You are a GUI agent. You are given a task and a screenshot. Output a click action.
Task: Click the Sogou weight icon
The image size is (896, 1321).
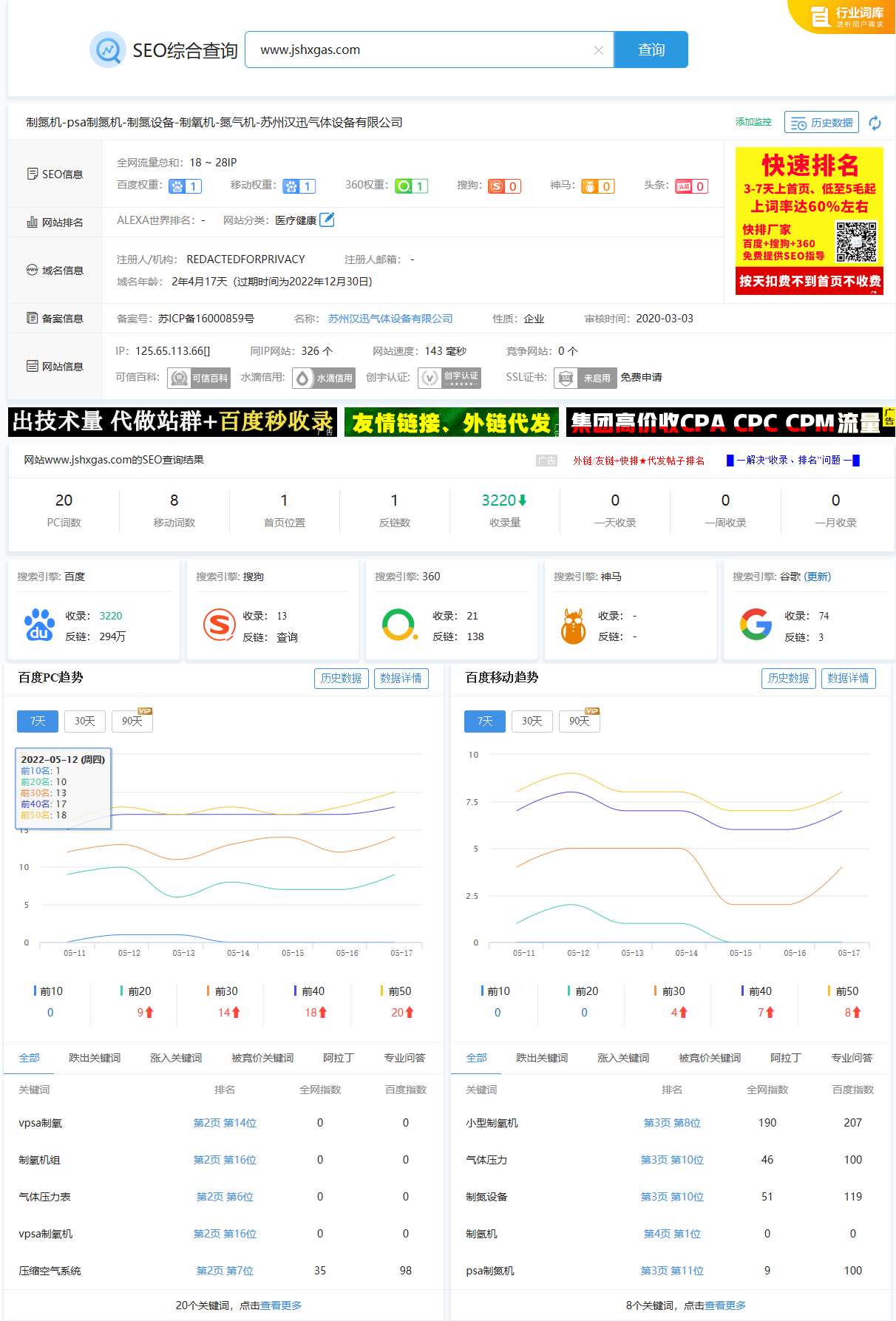(x=505, y=186)
